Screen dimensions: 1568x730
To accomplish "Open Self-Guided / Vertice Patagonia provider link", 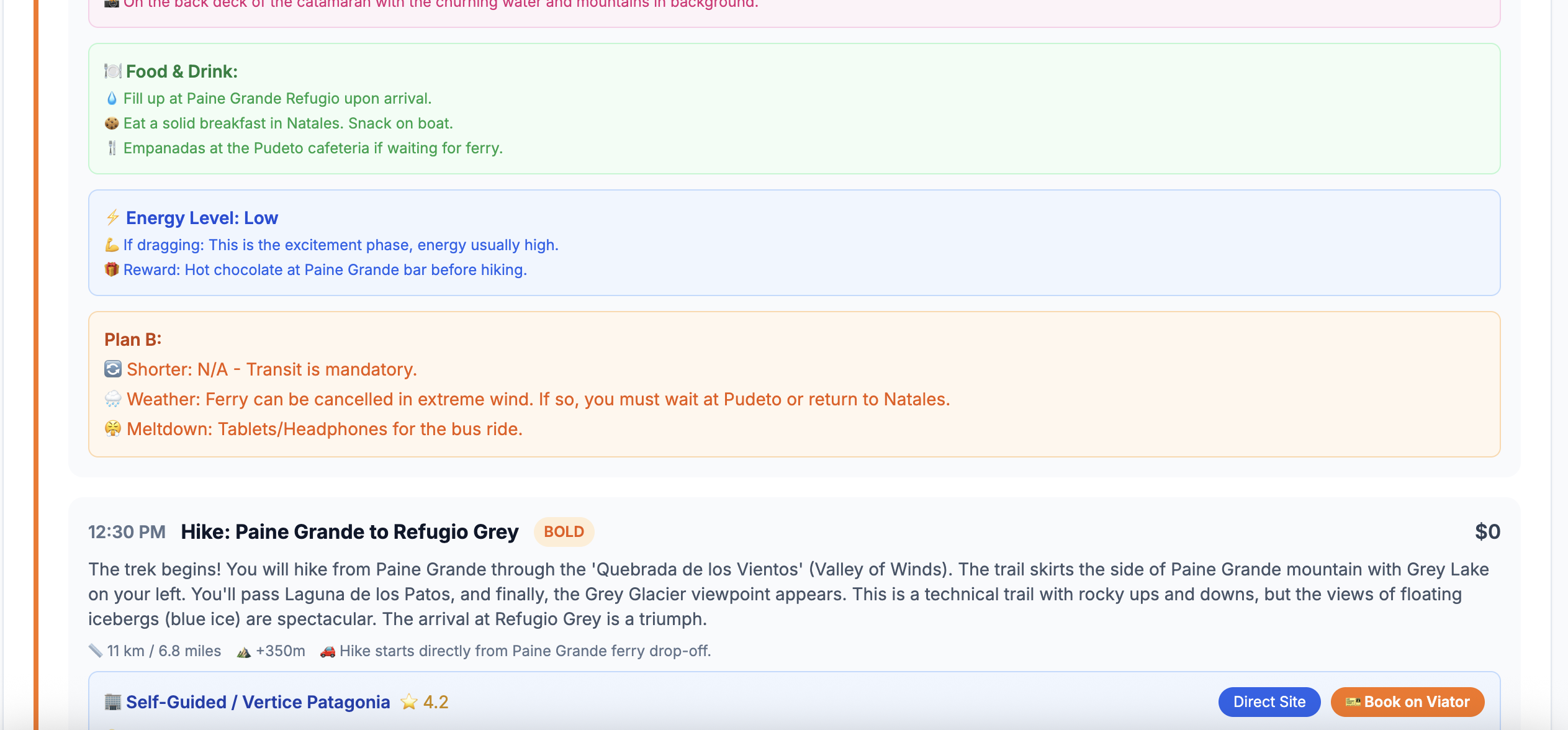I will pyautogui.click(x=258, y=702).
